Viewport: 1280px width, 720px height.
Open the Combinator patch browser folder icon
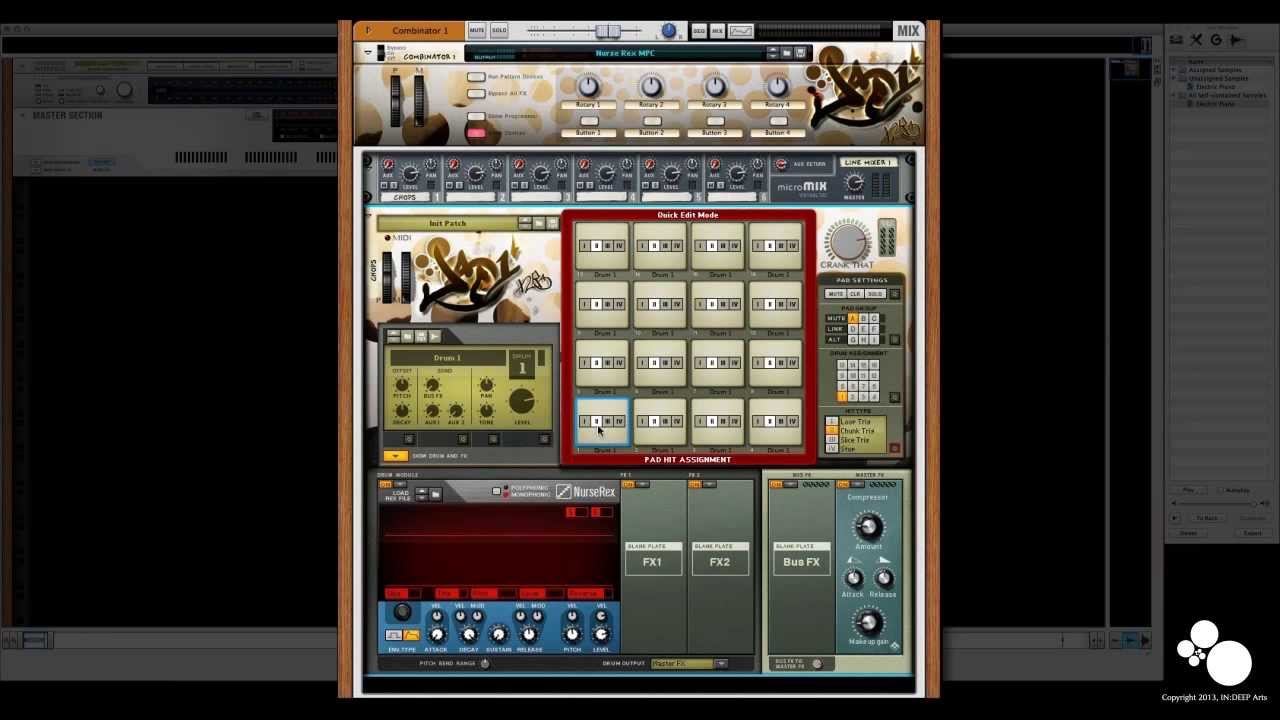[x=787, y=53]
